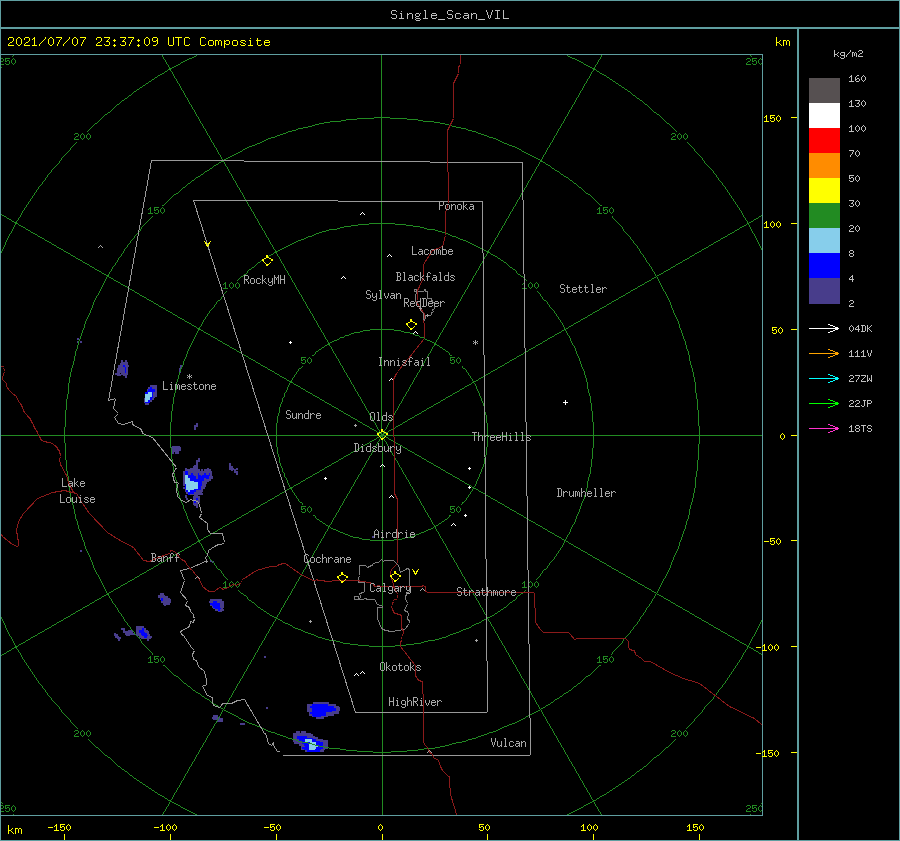
Task: Click the Blackfalds town label
Action: (x=425, y=277)
